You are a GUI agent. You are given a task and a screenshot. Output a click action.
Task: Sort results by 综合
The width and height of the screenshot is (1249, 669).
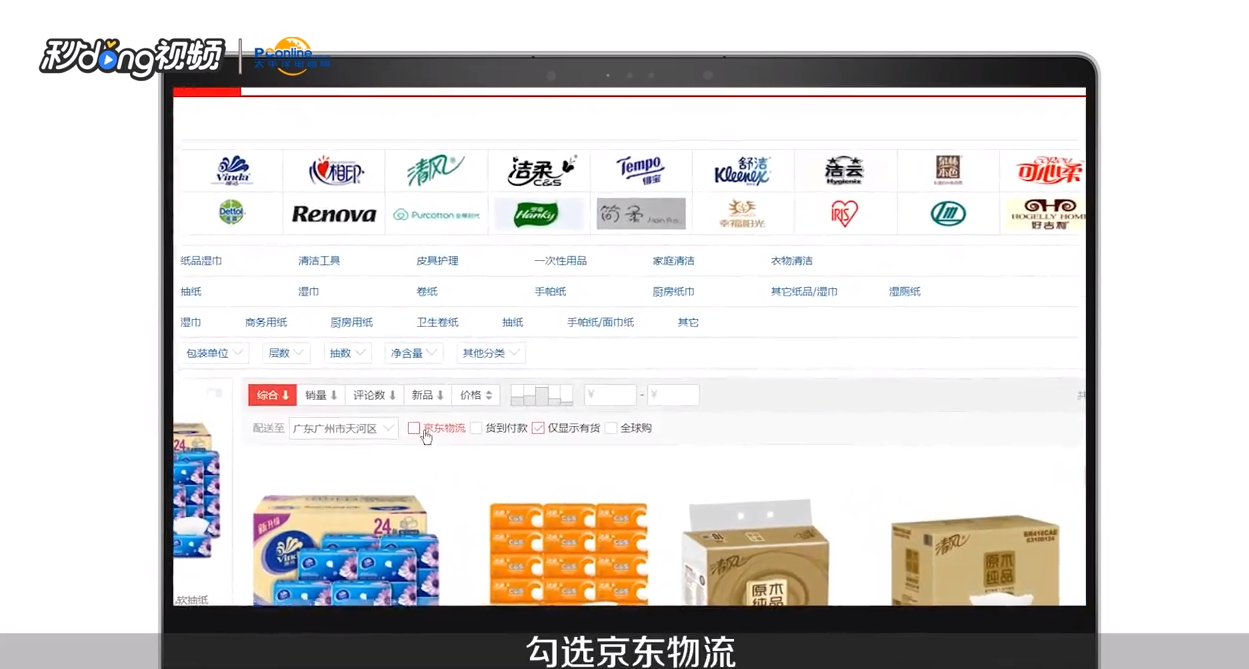point(272,395)
